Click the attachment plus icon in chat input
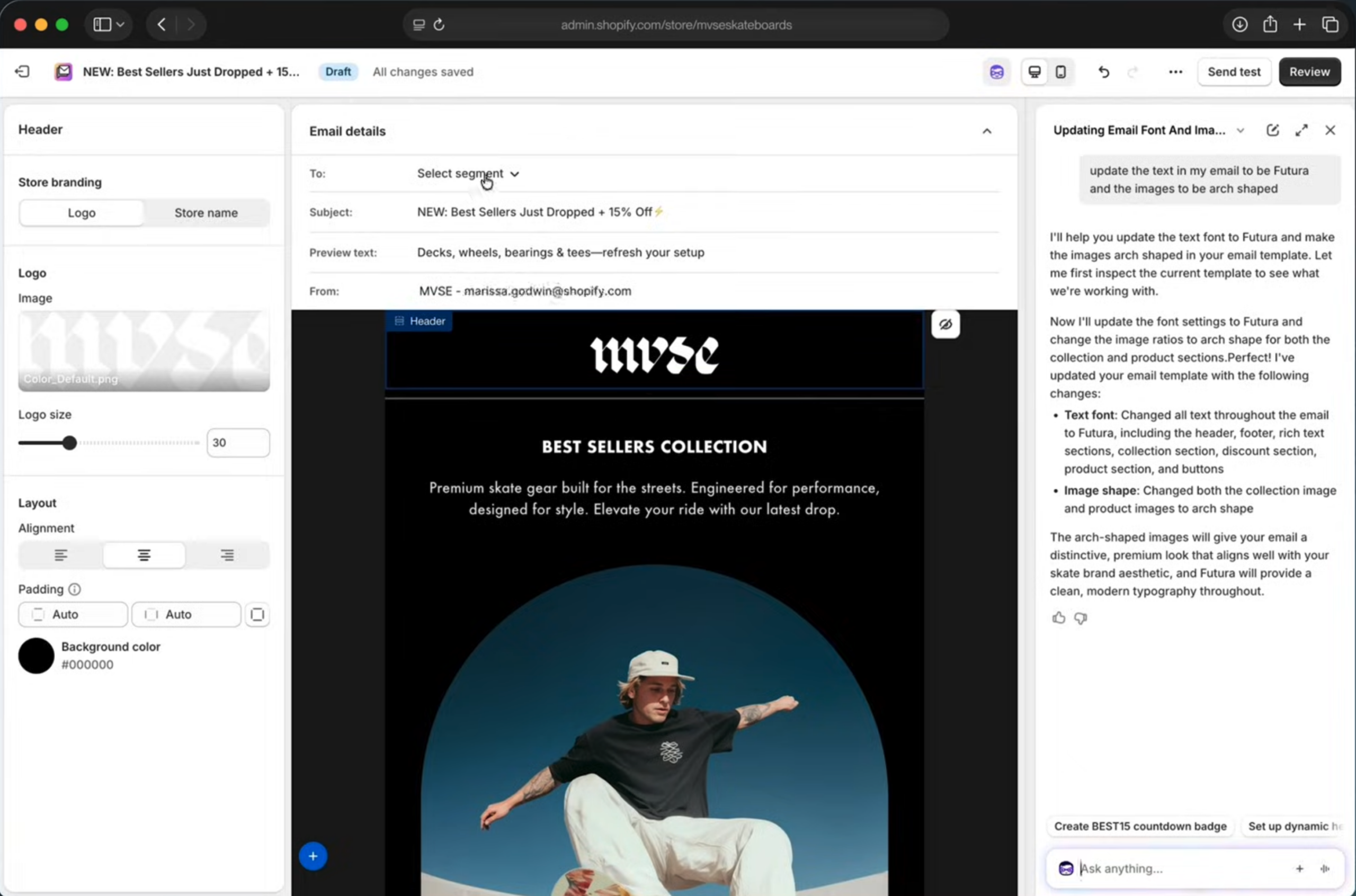Image resolution: width=1356 pixels, height=896 pixels. pyautogui.click(x=1299, y=868)
